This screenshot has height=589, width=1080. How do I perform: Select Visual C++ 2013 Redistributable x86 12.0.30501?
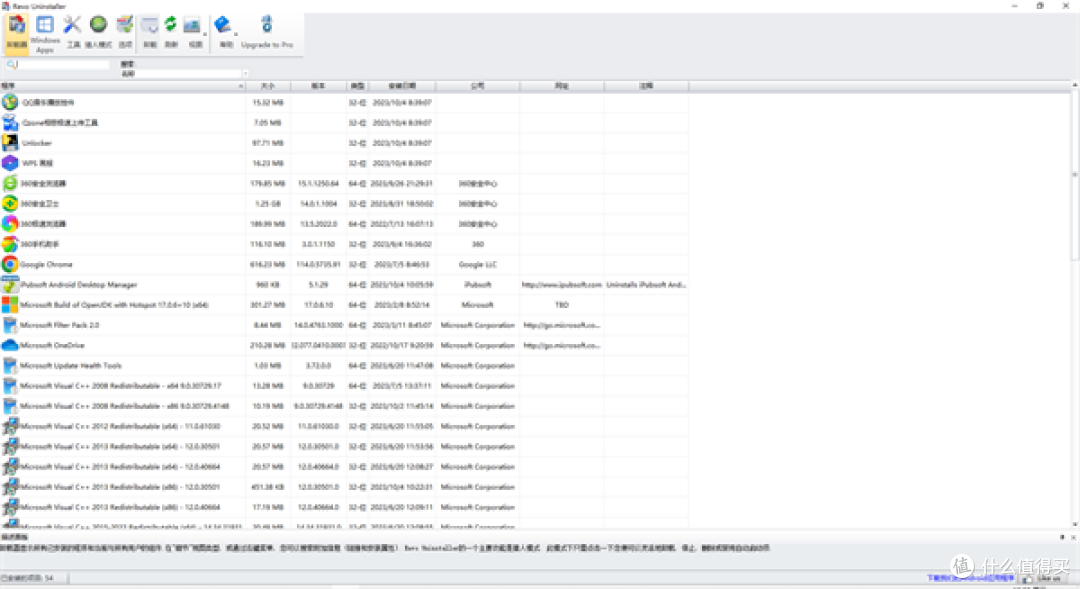point(344,487)
